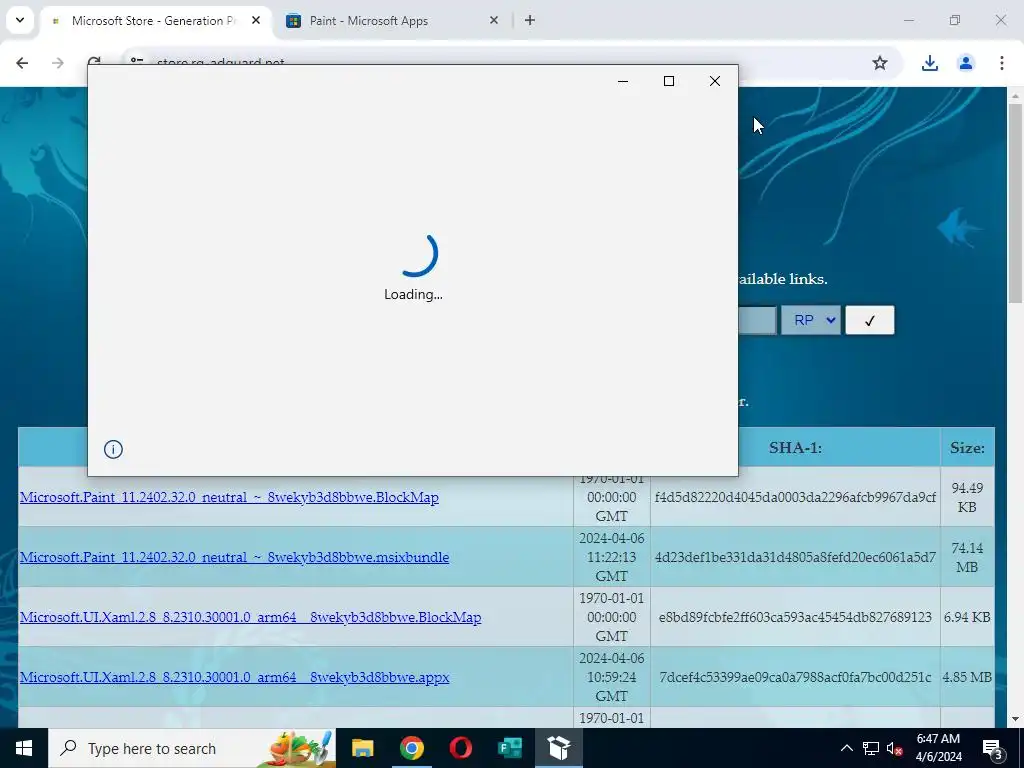Select SHA-1 hash f4d5d82220d4045da0003da2296afcb9967da9cf
The image size is (1024, 768).
[795, 497]
